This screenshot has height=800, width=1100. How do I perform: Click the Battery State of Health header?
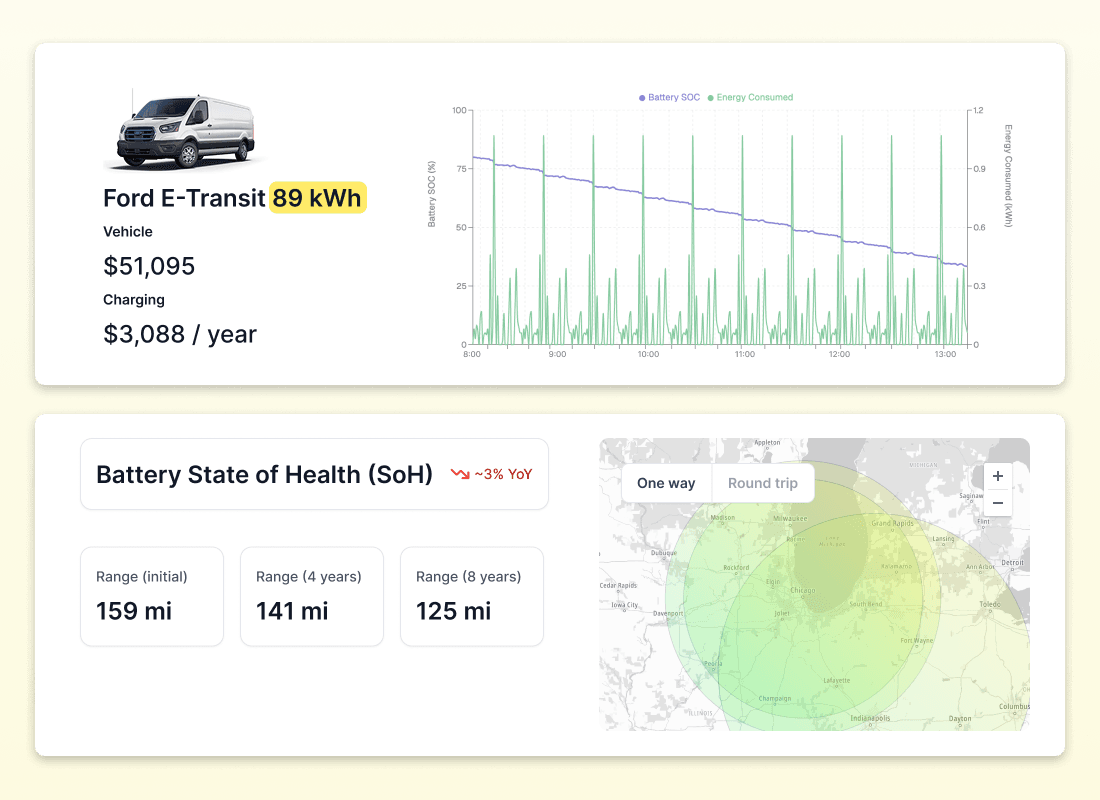click(264, 474)
